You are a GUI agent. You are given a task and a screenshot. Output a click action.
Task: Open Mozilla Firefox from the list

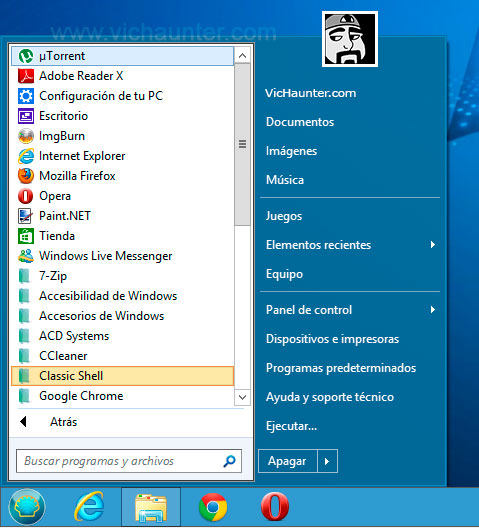(x=122, y=176)
